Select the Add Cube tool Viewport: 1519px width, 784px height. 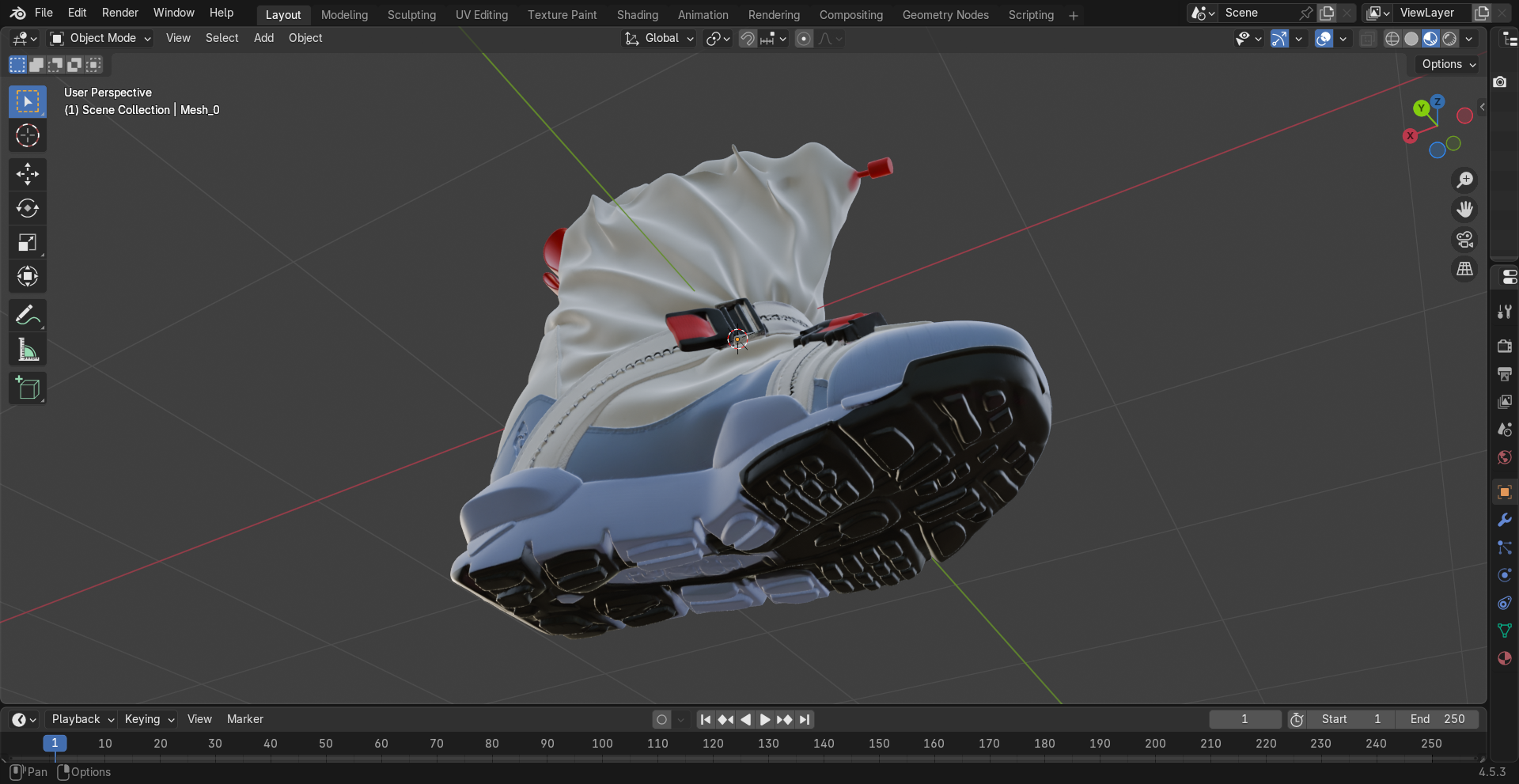click(x=27, y=388)
